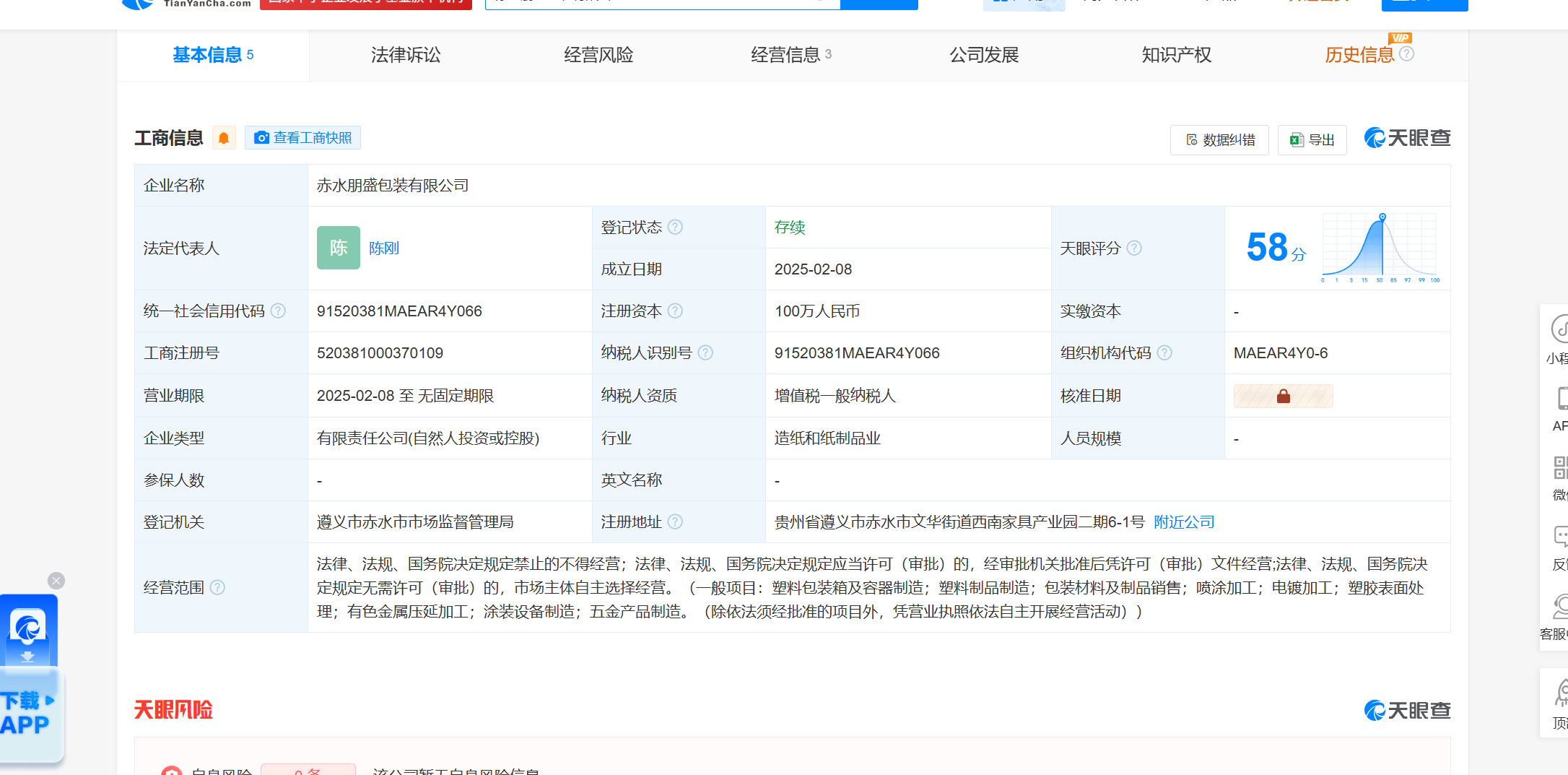Click the 工商信息 section heading
Image resolution: width=1568 pixels, height=775 pixels.
pyautogui.click(x=169, y=138)
